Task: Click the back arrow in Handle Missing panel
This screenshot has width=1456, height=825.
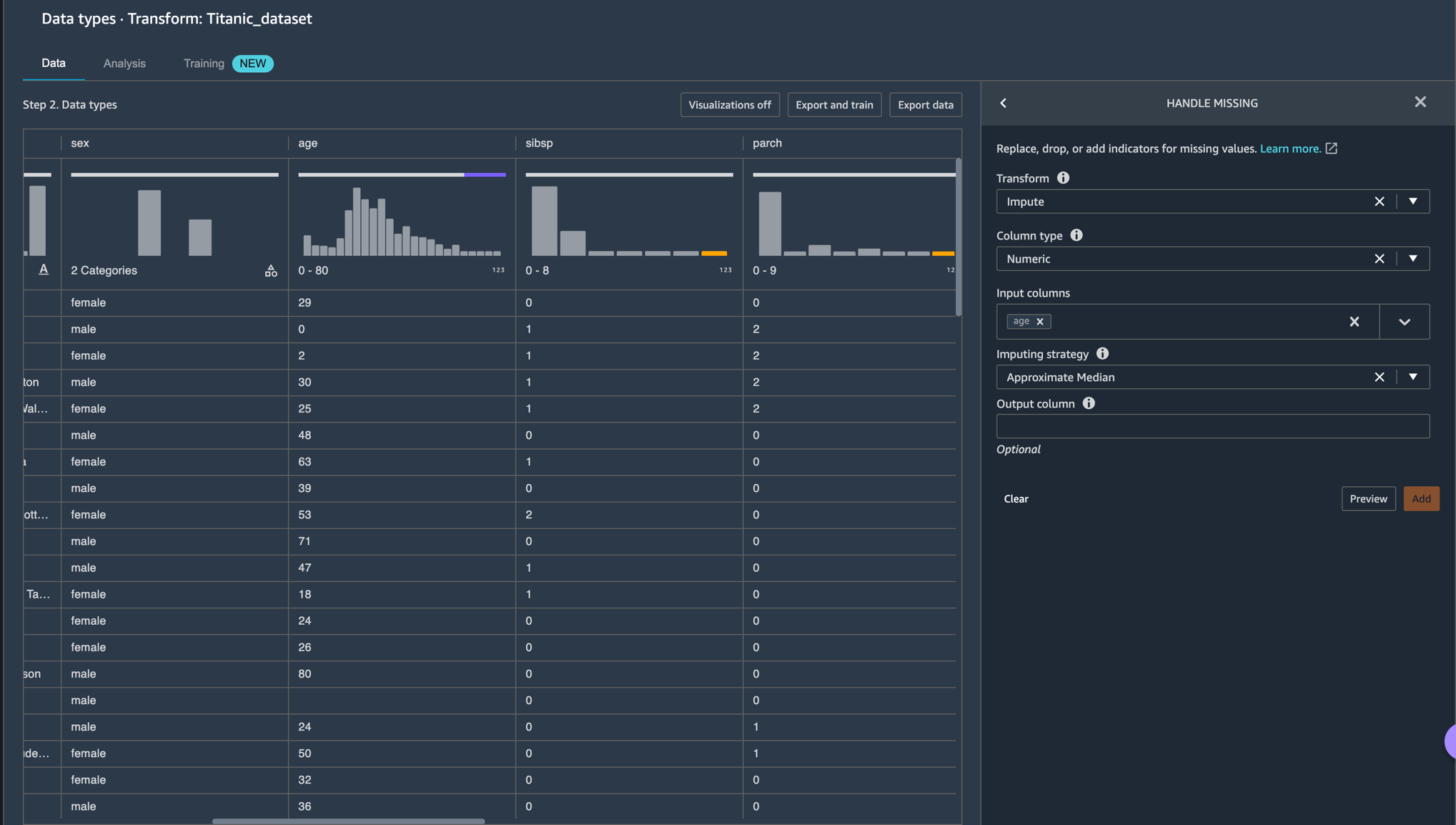Action: point(1003,103)
